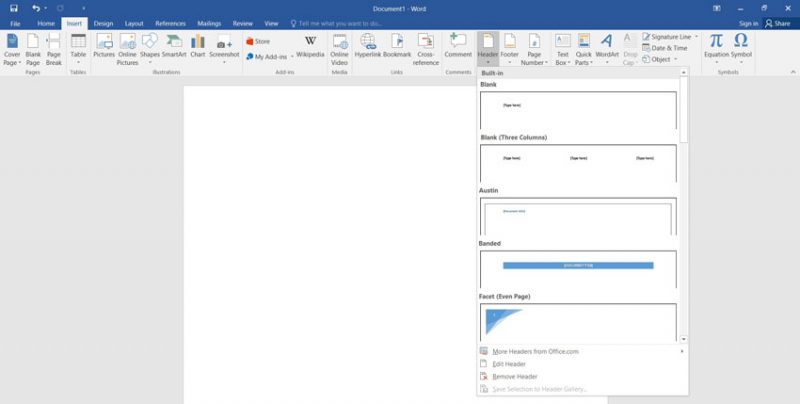This screenshot has height=404, width=800.
Task: Insert a Cover Page
Action: point(12,49)
